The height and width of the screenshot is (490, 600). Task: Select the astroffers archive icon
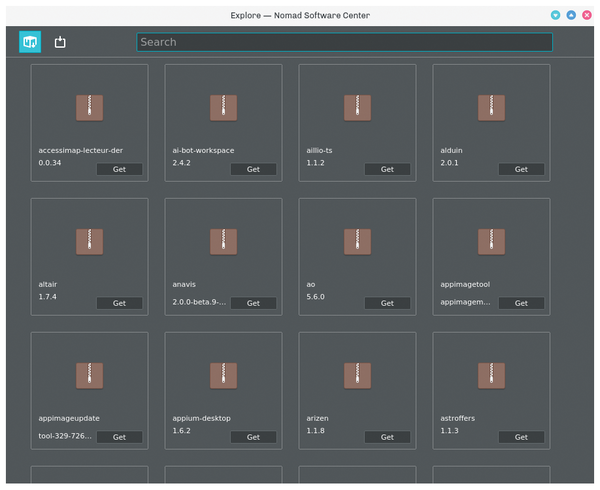[491, 376]
